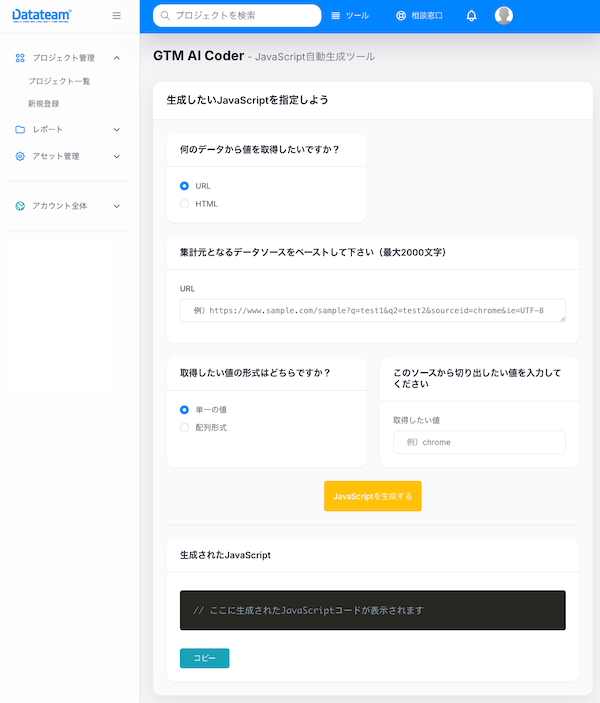
Task: Click the プロジェクト管理 sidebar label
Action: [x=64, y=58]
